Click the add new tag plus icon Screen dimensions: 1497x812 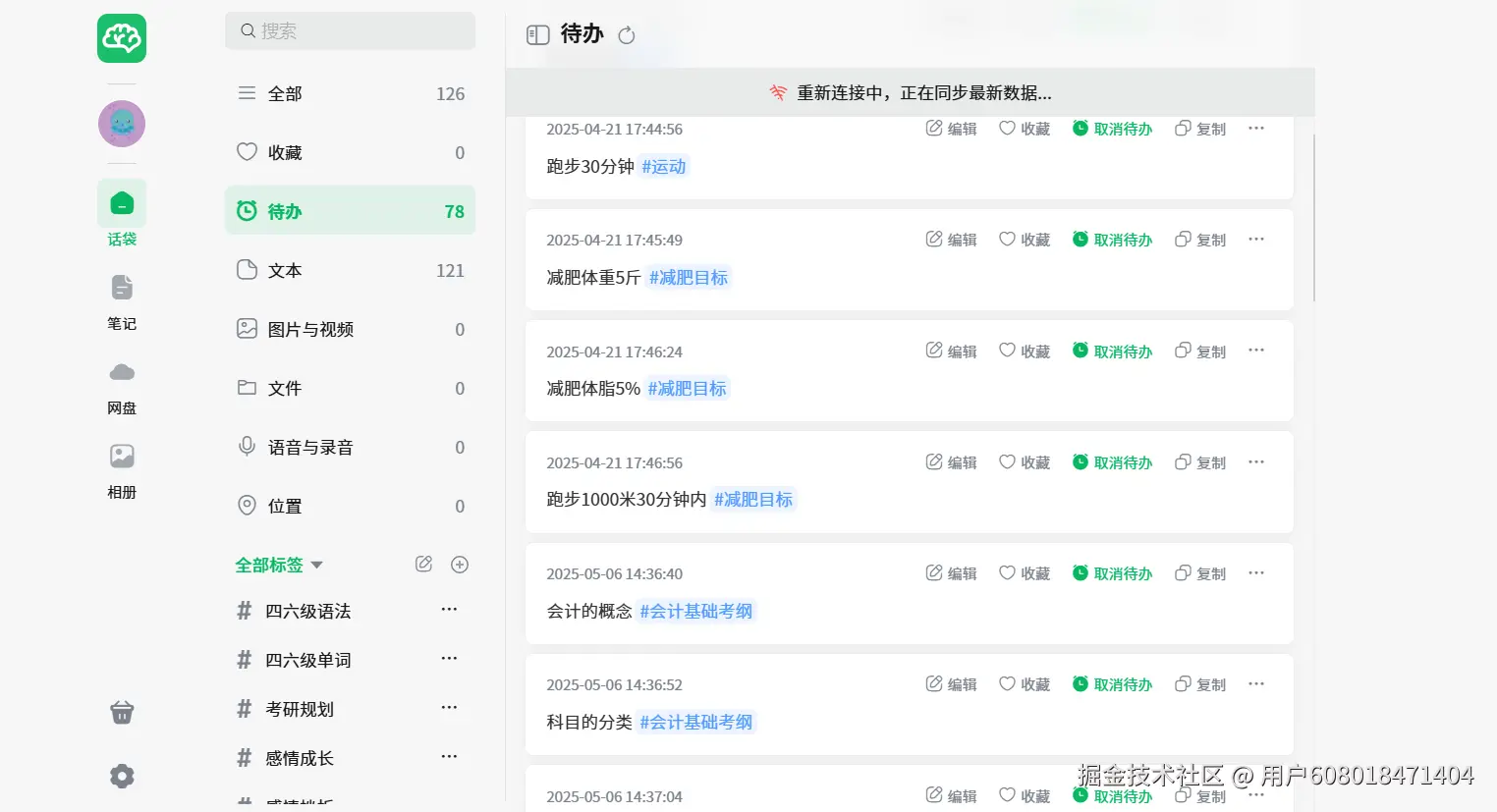(459, 565)
